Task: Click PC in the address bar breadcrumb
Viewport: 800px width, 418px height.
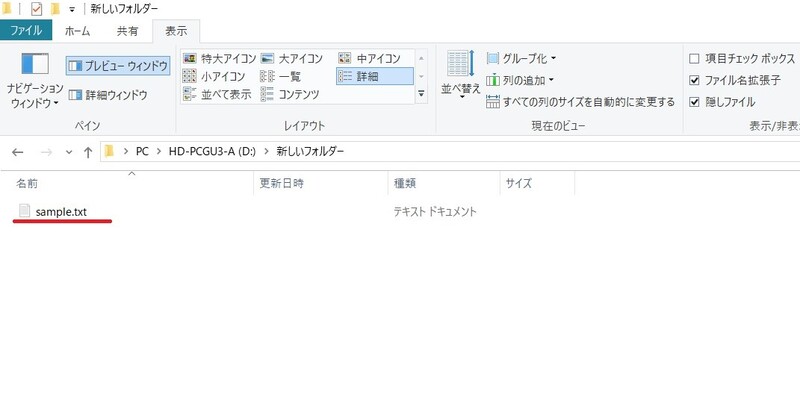Action: [142, 152]
